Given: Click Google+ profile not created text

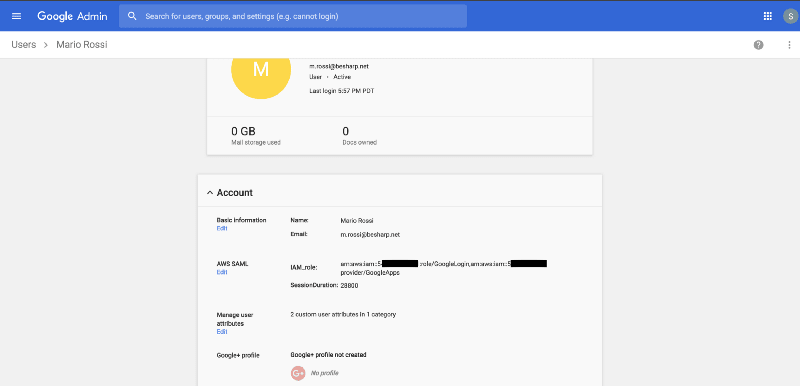Looking at the screenshot, I should click(328, 355).
